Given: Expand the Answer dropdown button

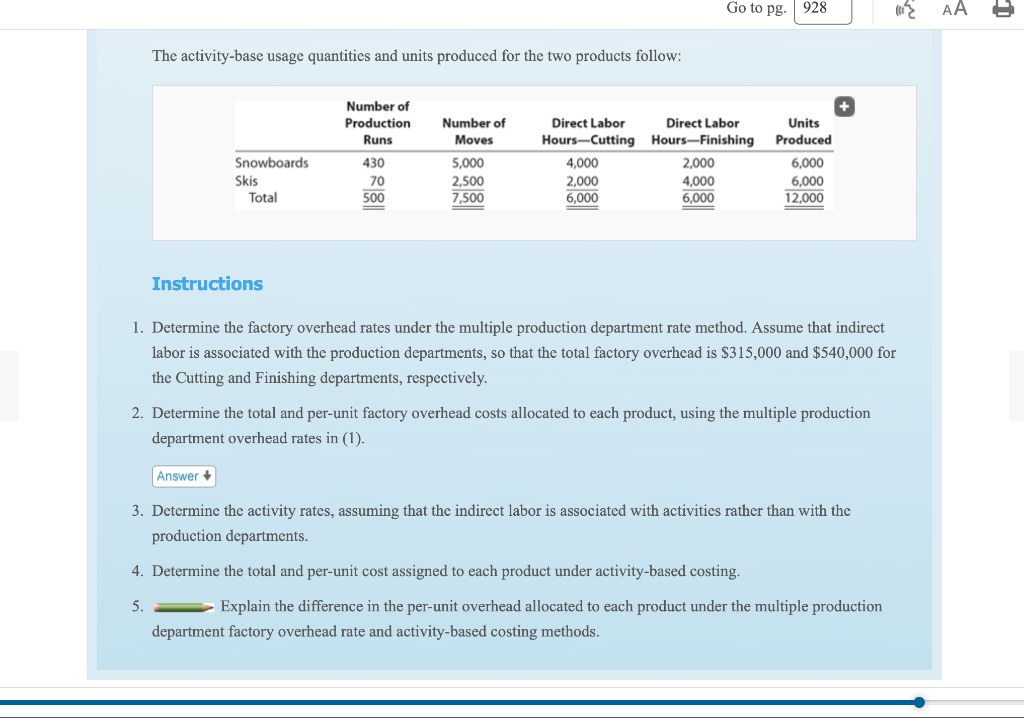Looking at the screenshot, I should (184, 476).
